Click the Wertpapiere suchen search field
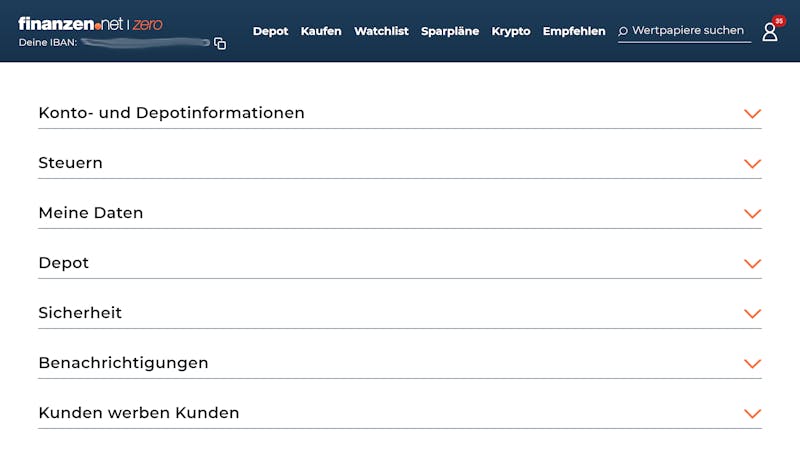 tap(688, 31)
